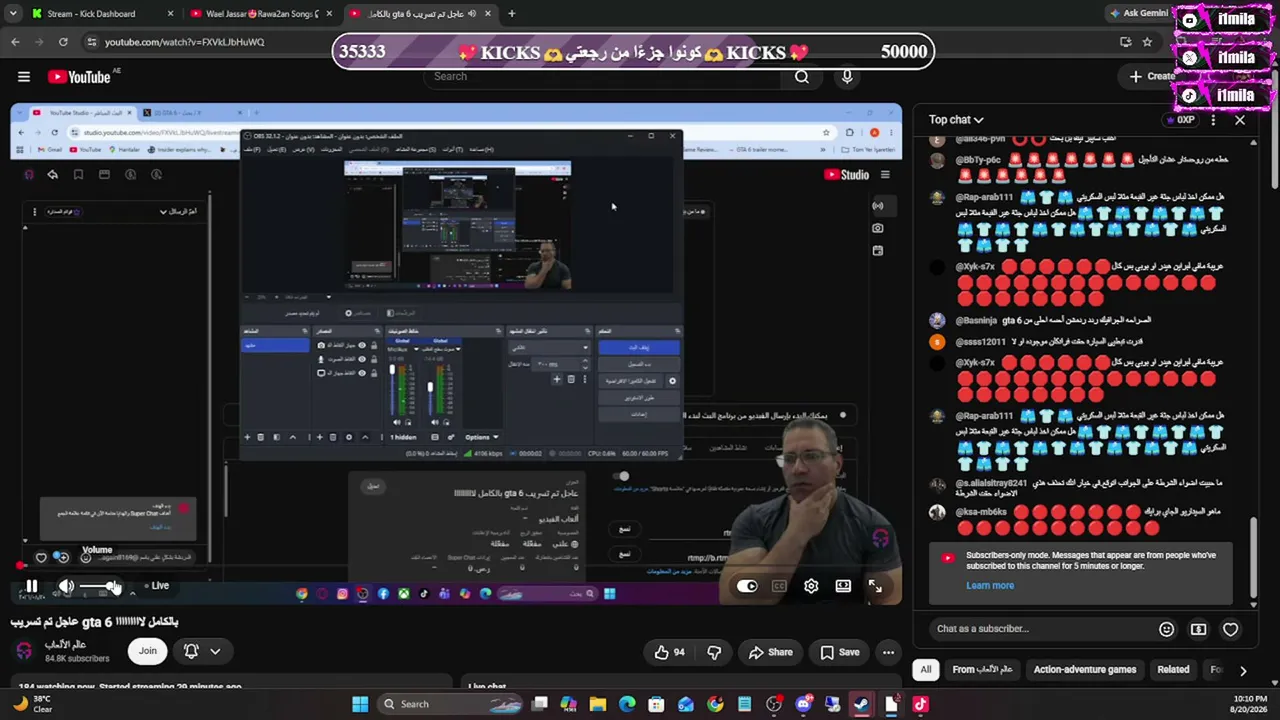Screen dimensions: 1280x720
Task: Click the address bar URL
Action: coord(185,42)
